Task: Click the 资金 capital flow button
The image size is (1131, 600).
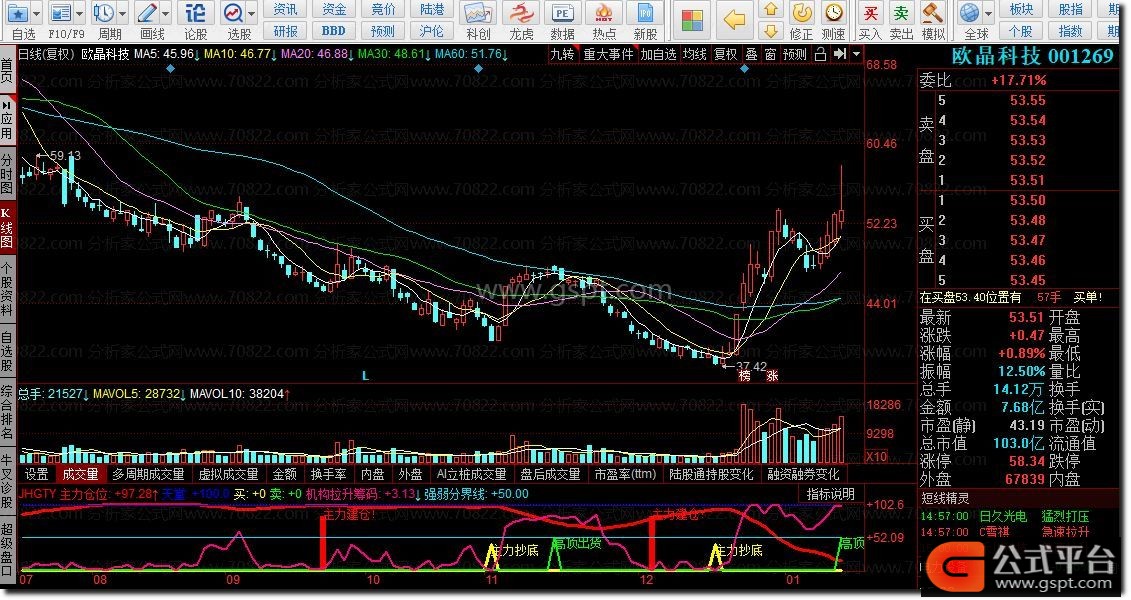Action: [x=334, y=9]
